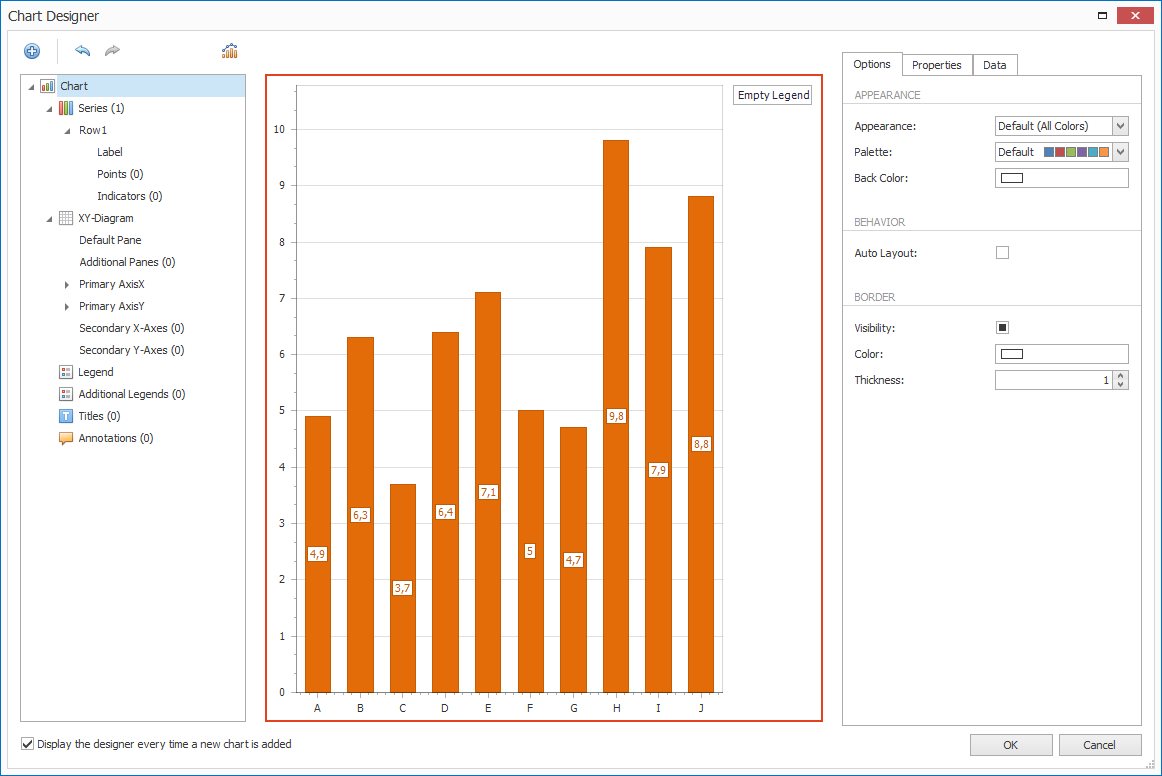Screen dimensions: 1162x776
Task: Click the Cancel button
Action: 1100,745
